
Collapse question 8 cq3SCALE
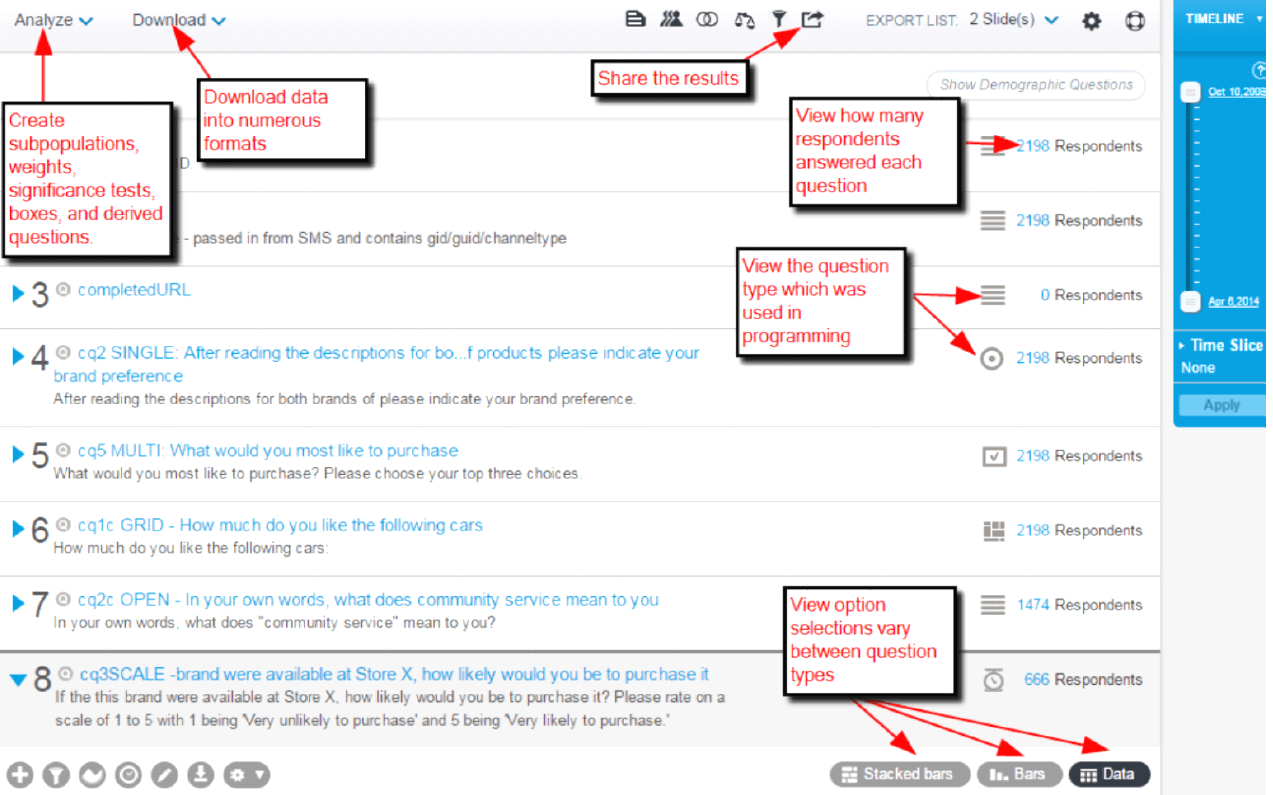click(x=18, y=679)
